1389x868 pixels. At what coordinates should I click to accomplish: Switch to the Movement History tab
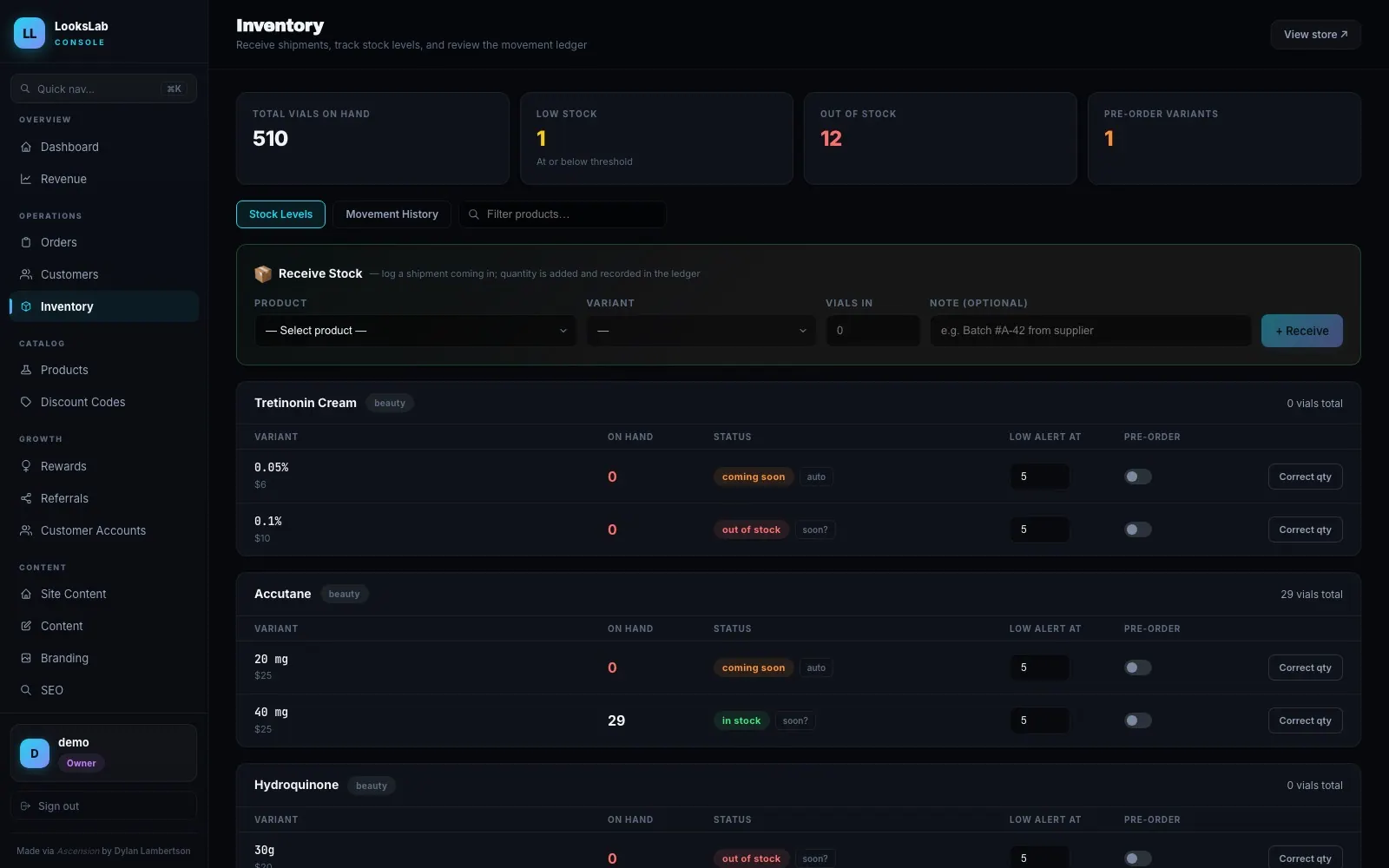coord(392,214)
